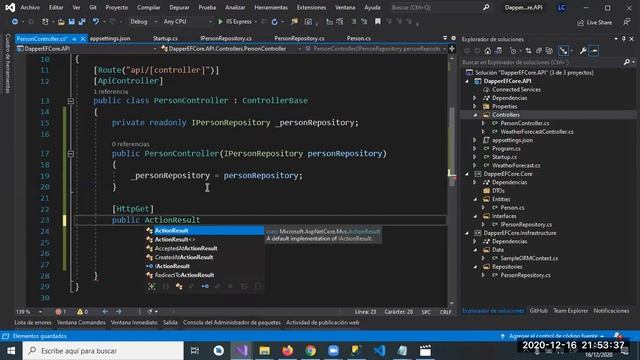Open the Archivo menu
640x360 pixels.
(30, 7)
